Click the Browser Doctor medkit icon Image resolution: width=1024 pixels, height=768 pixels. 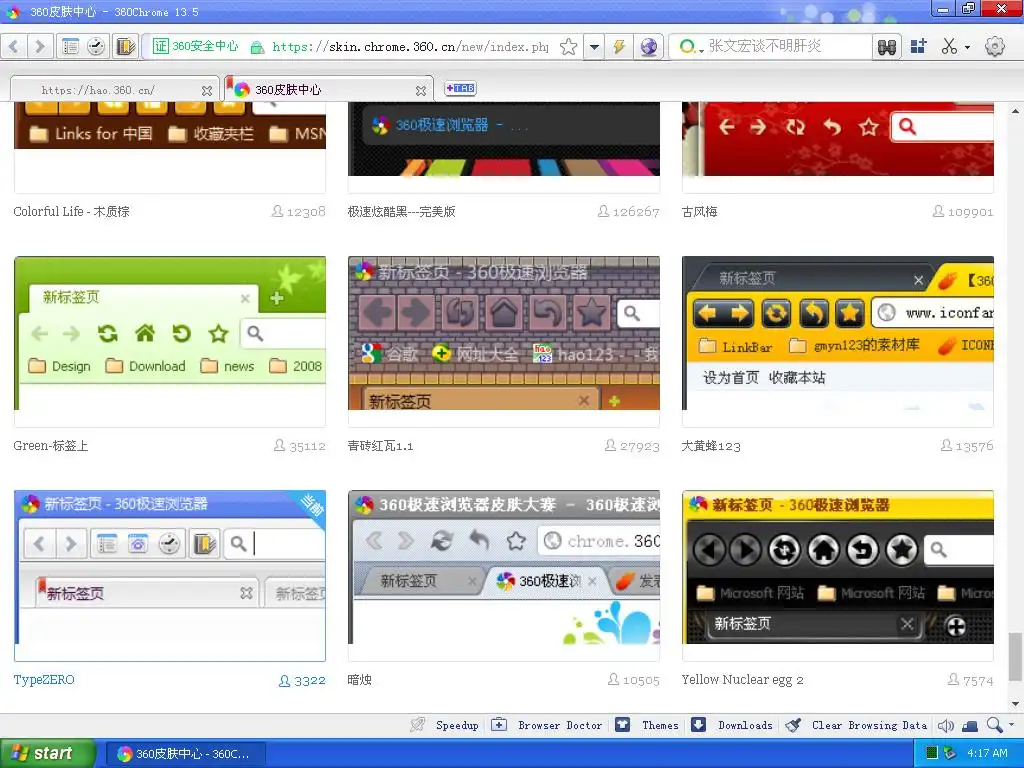coord(499,725)
